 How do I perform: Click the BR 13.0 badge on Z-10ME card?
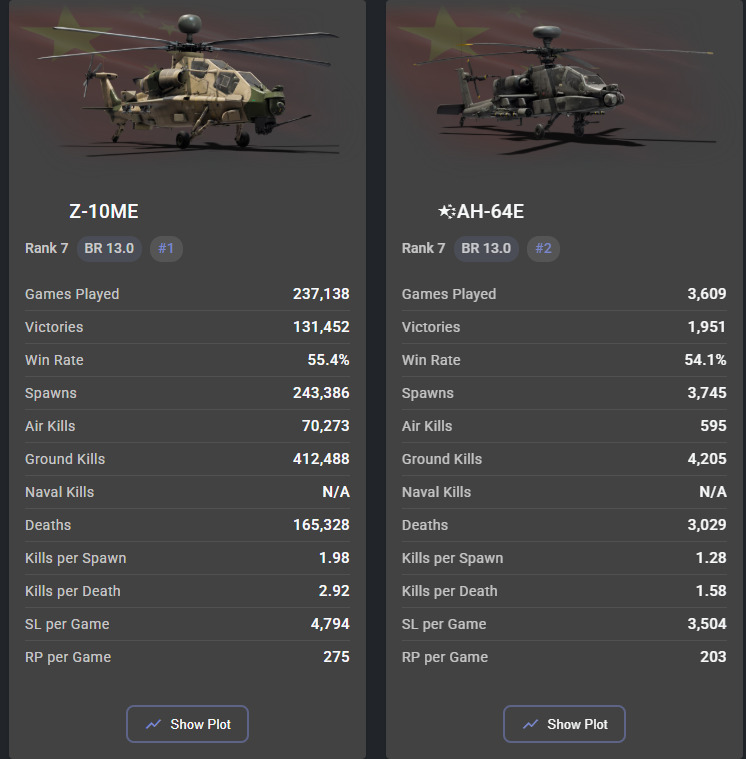109,248
